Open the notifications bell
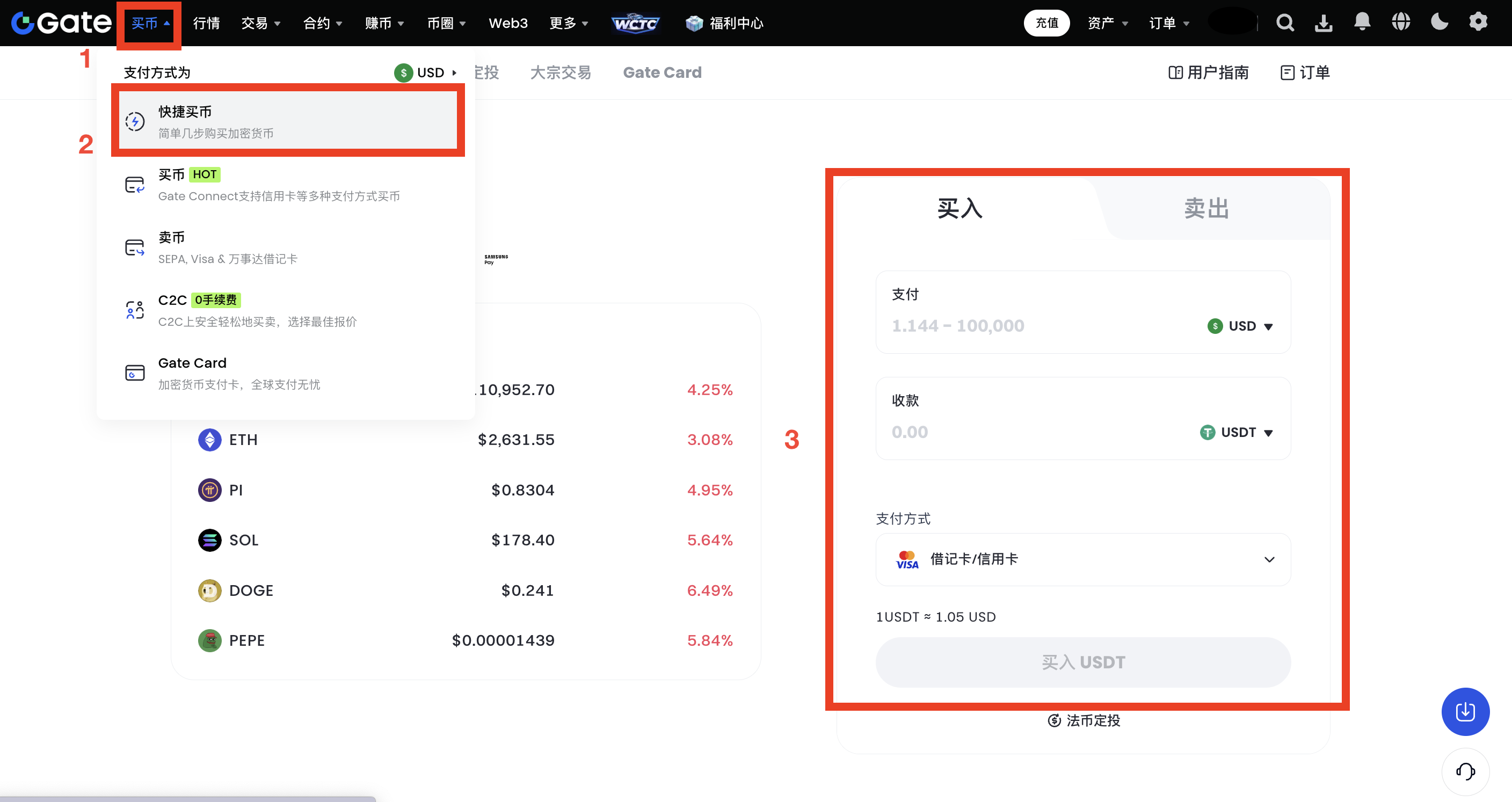The height and width of the screenshot is (802, 1512). pos(1362,23)
